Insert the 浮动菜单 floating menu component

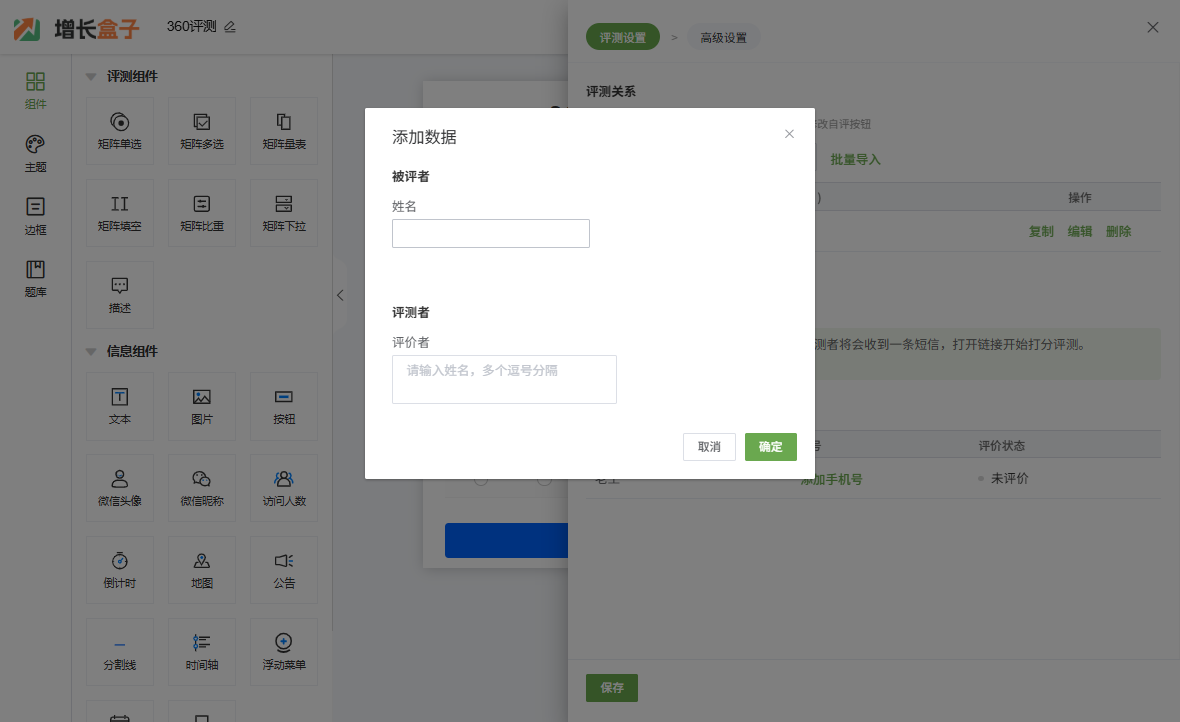pyautogui.click(x=284, y=652)
